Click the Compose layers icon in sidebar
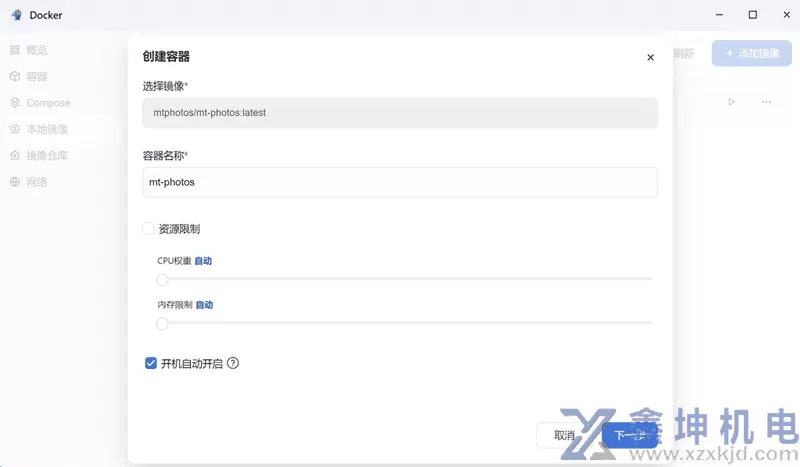Image resolution: width=800 pixels, height=467 pixels. pos(15,103)
